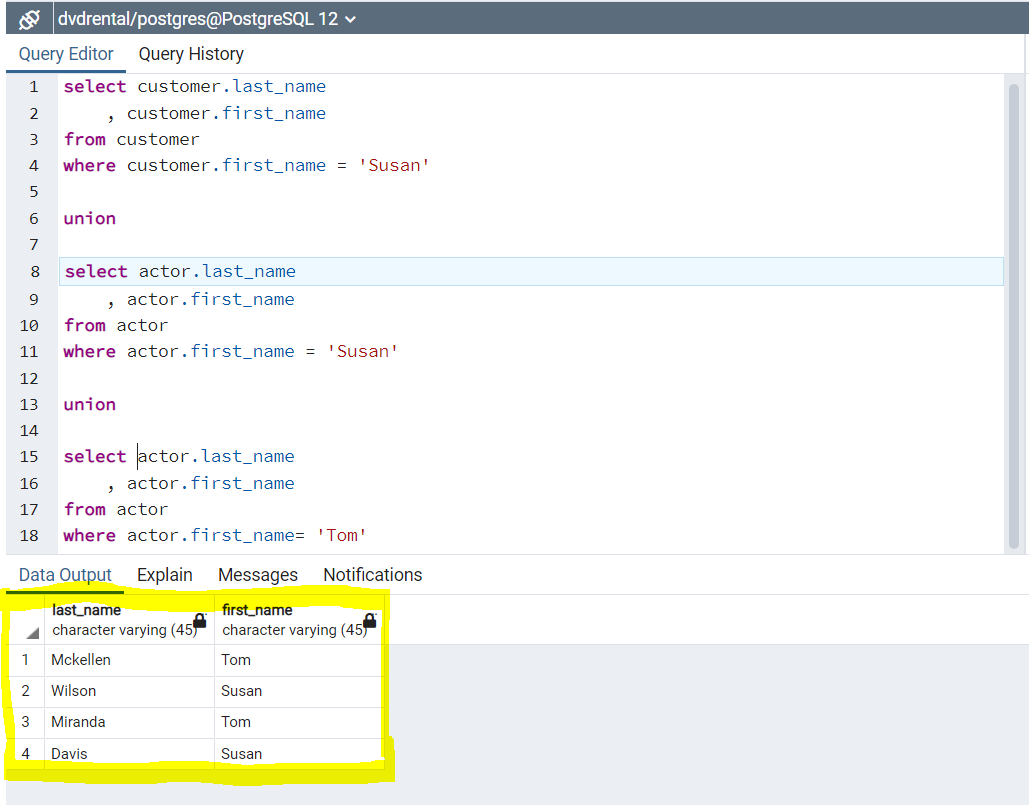Click 'from actor' on line 17

click(116, 510)
